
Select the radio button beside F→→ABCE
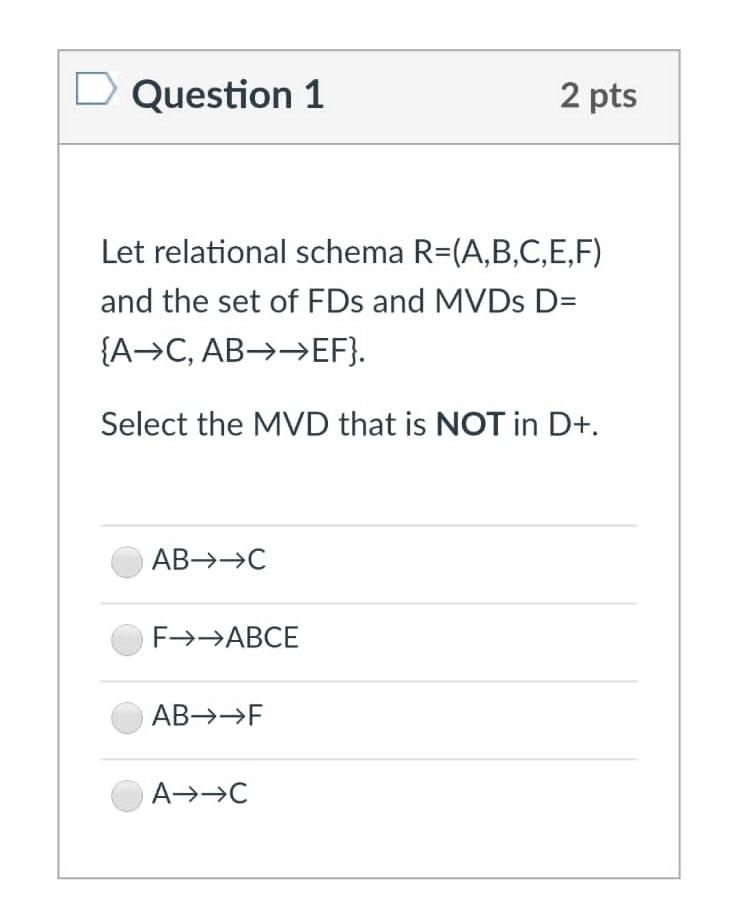[x=125, y=640]
